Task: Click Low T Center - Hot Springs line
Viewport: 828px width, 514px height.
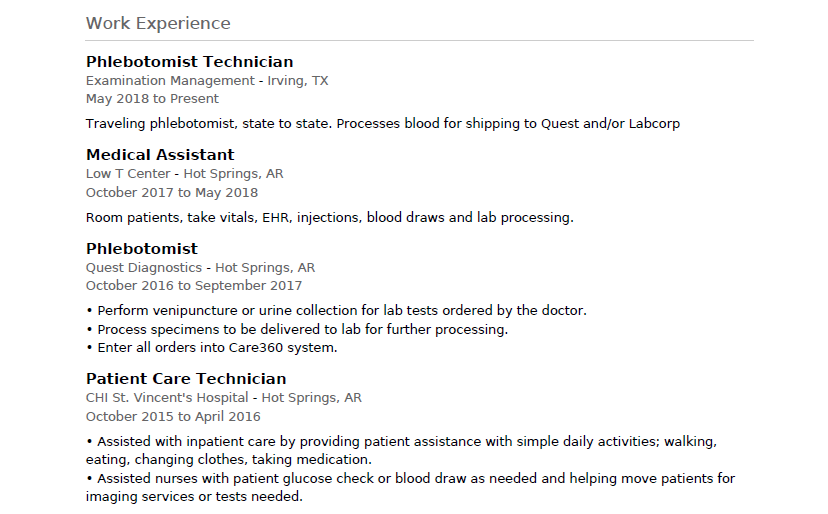Action: tap(184, 174)
